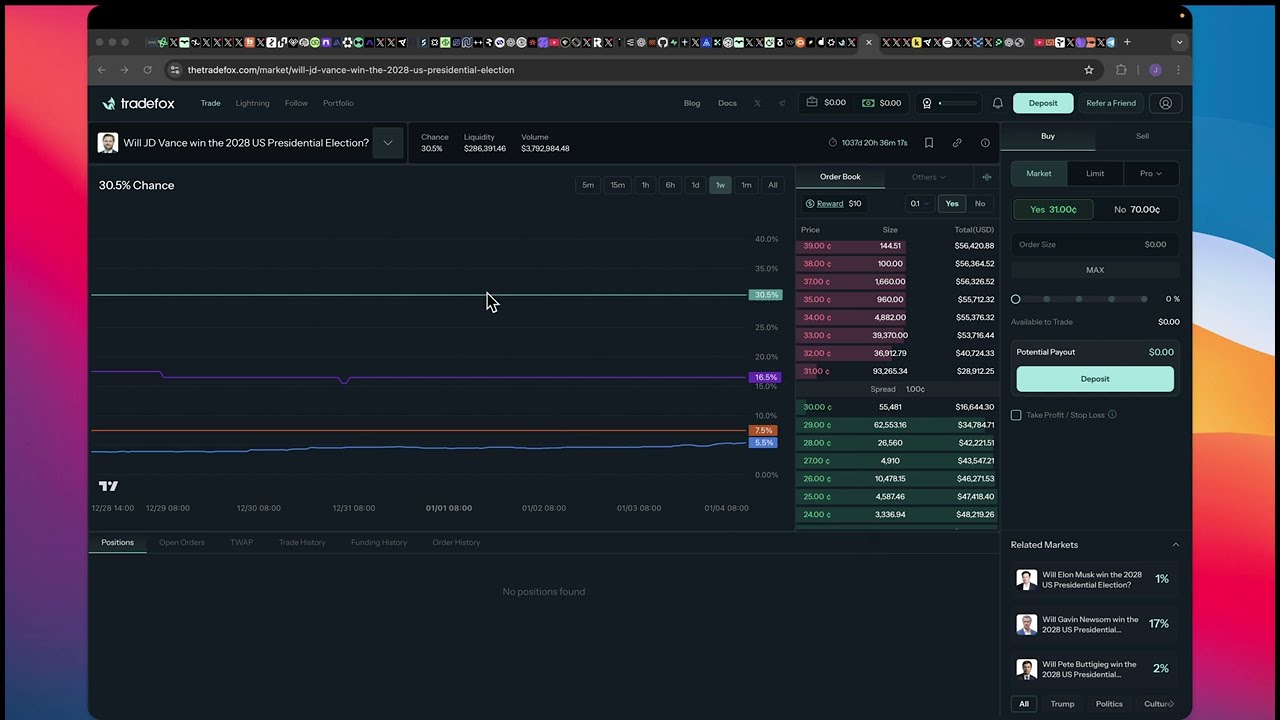This screenshot has height=720, width=1280.
Task: Click the Reward link
Action: point(830,204)
